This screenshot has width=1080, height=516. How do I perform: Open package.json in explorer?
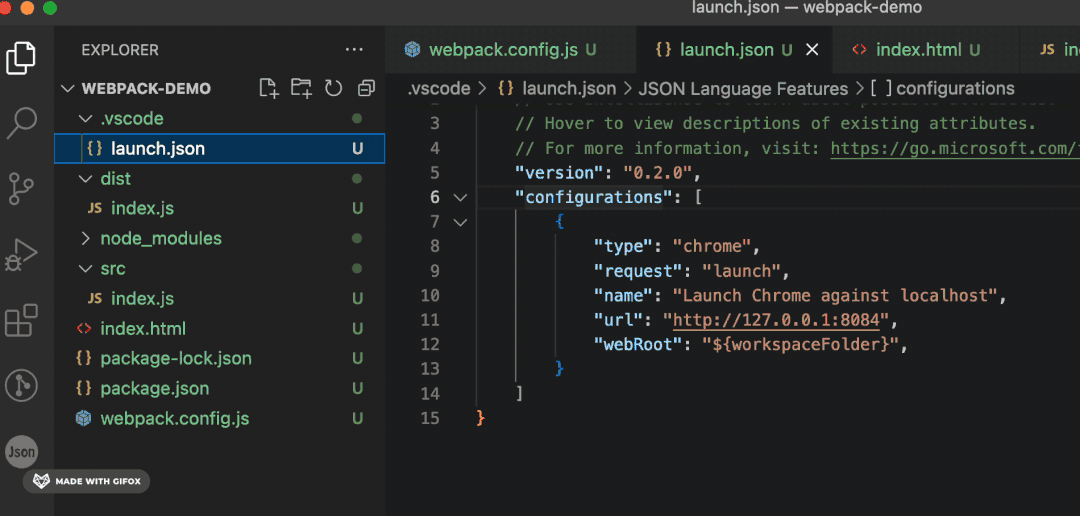[220, 389]
